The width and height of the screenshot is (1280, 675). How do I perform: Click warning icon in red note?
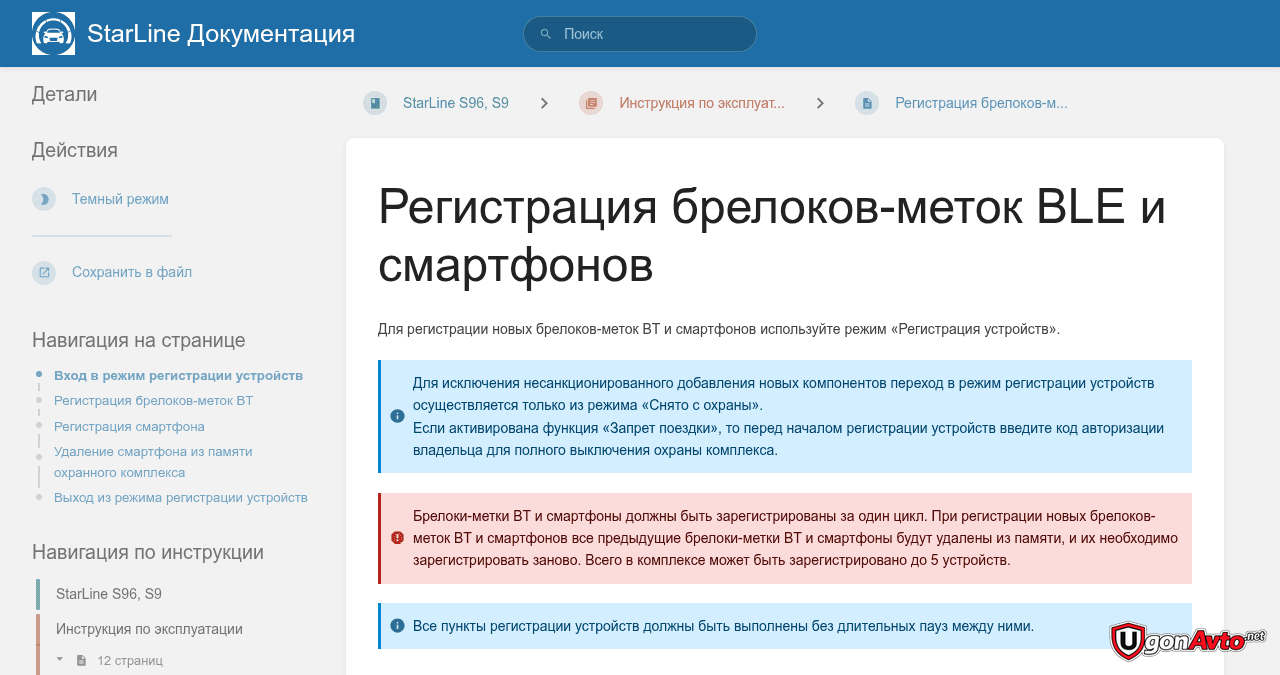tap(397, 538)
